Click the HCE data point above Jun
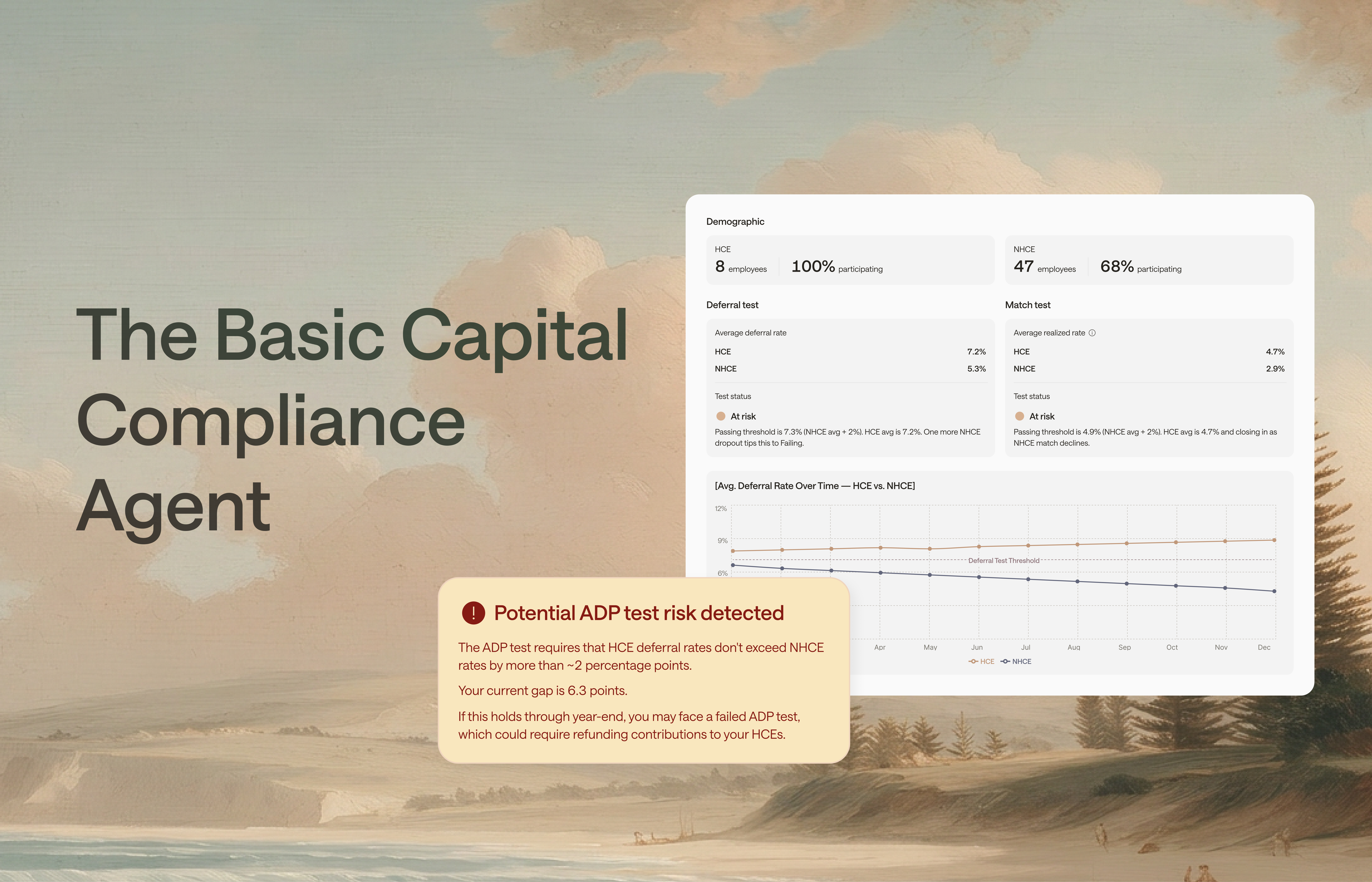 click(979, 546)
